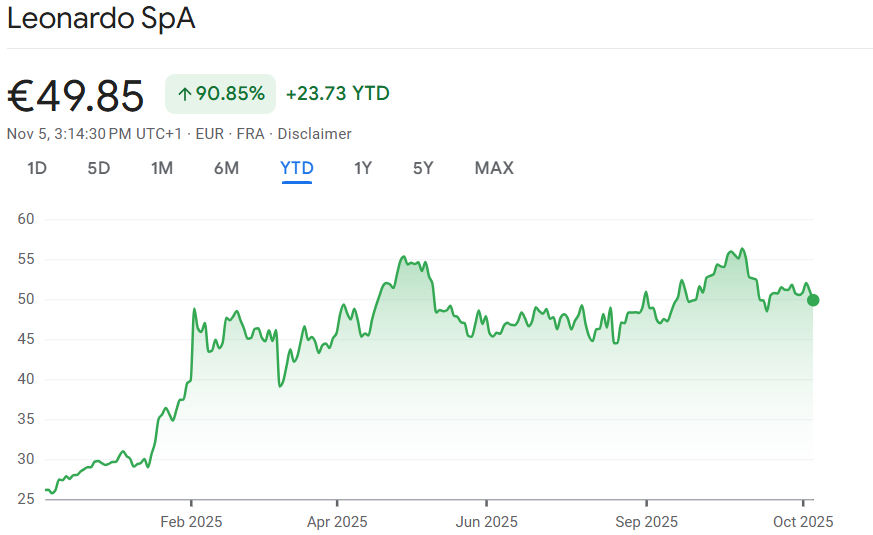The width and height of the screenshot is (873, 535).
Task: Click the Feb 2025 axis marker
Action: [191, 522]
